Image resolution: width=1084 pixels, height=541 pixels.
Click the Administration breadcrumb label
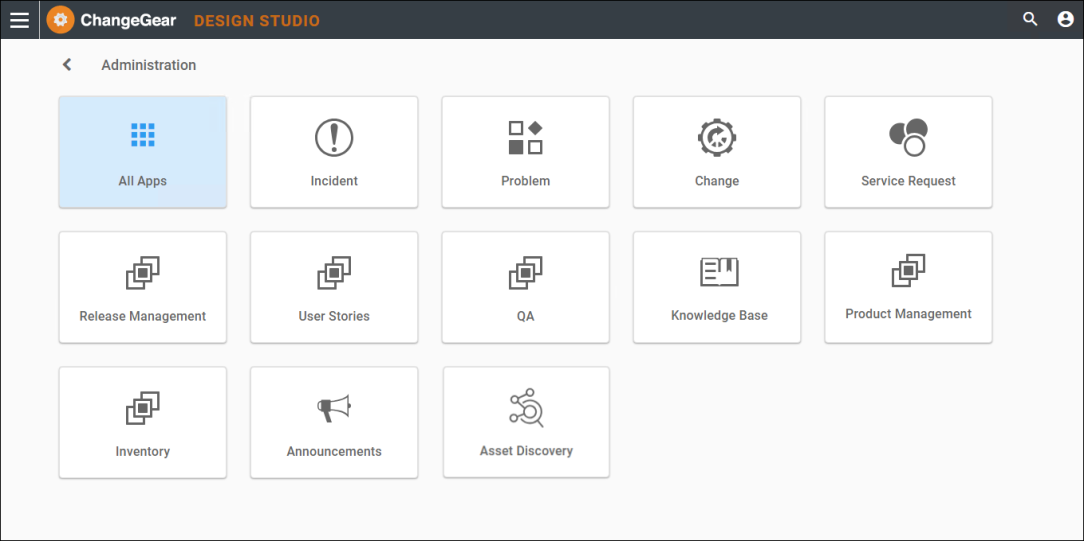[x=148, y=65]
